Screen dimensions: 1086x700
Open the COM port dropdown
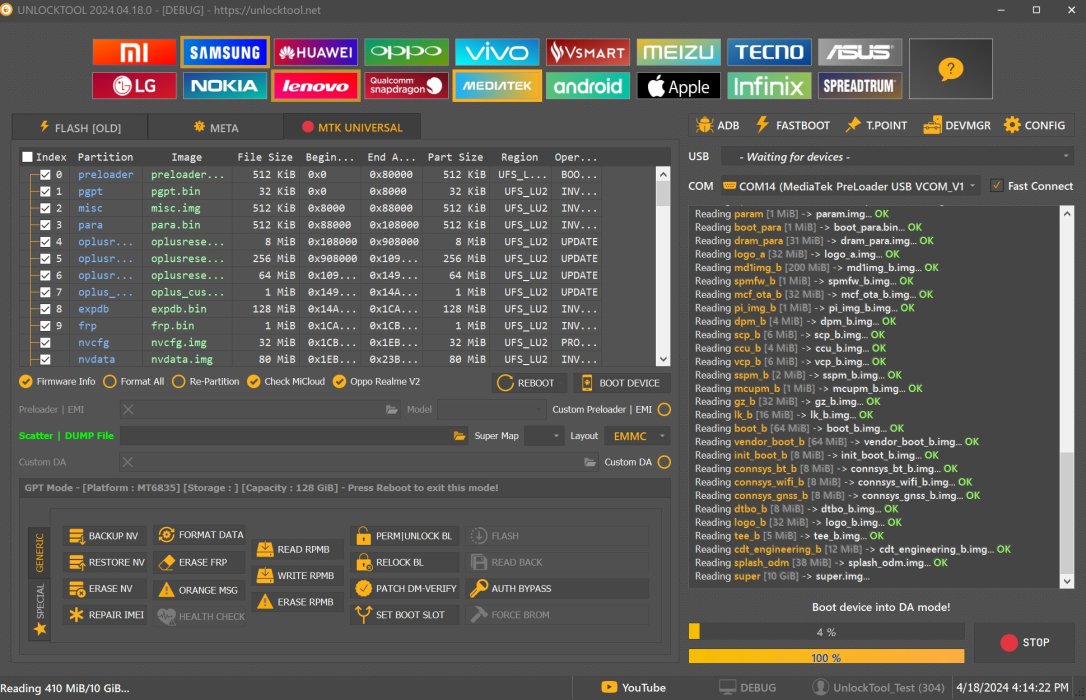coord(849,186)
